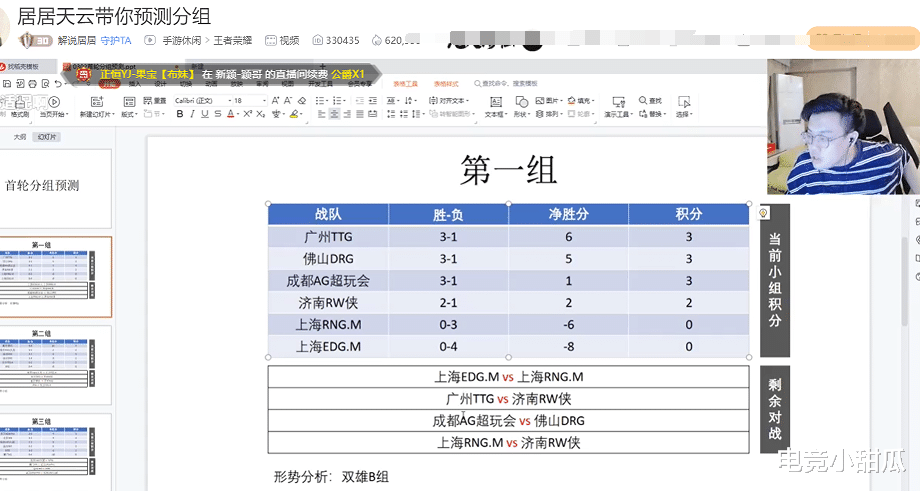The image size is (920, 491).
Task: Switch to the slides (幻灯片) panel view
Action: point(46,136)
